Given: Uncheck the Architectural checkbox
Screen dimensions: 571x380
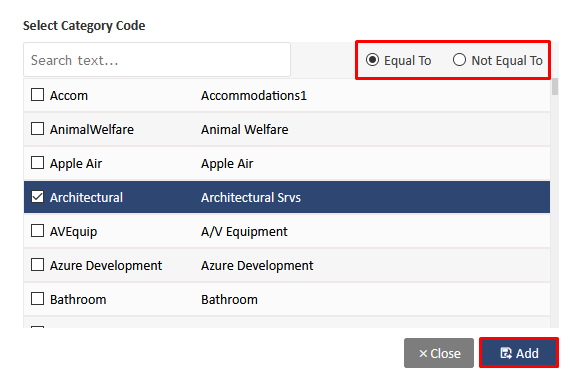Looking at the screenshot, I should click(38, 197).
